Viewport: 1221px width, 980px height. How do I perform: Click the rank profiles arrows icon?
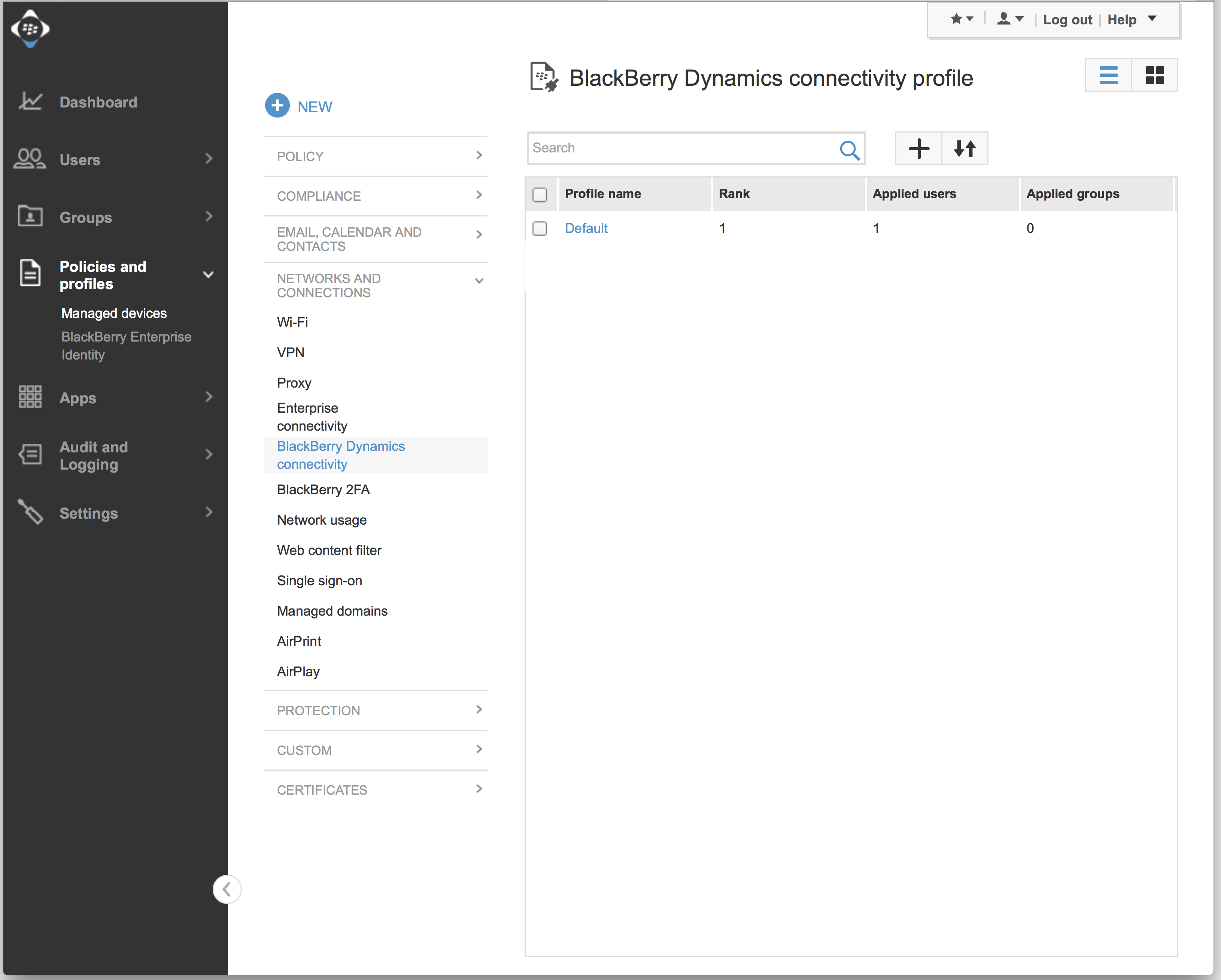tap(965, 148)
